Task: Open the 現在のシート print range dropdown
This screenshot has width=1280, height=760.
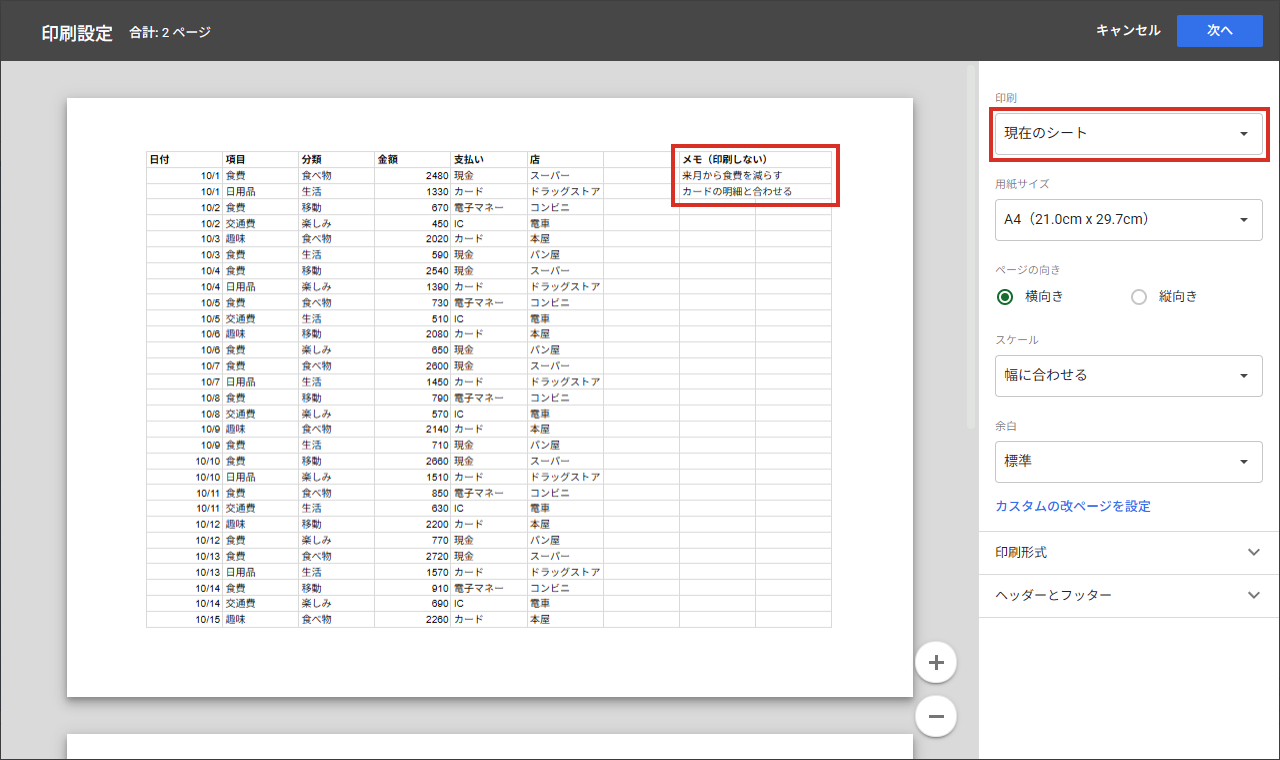Action: click(x=1128, y=133)
